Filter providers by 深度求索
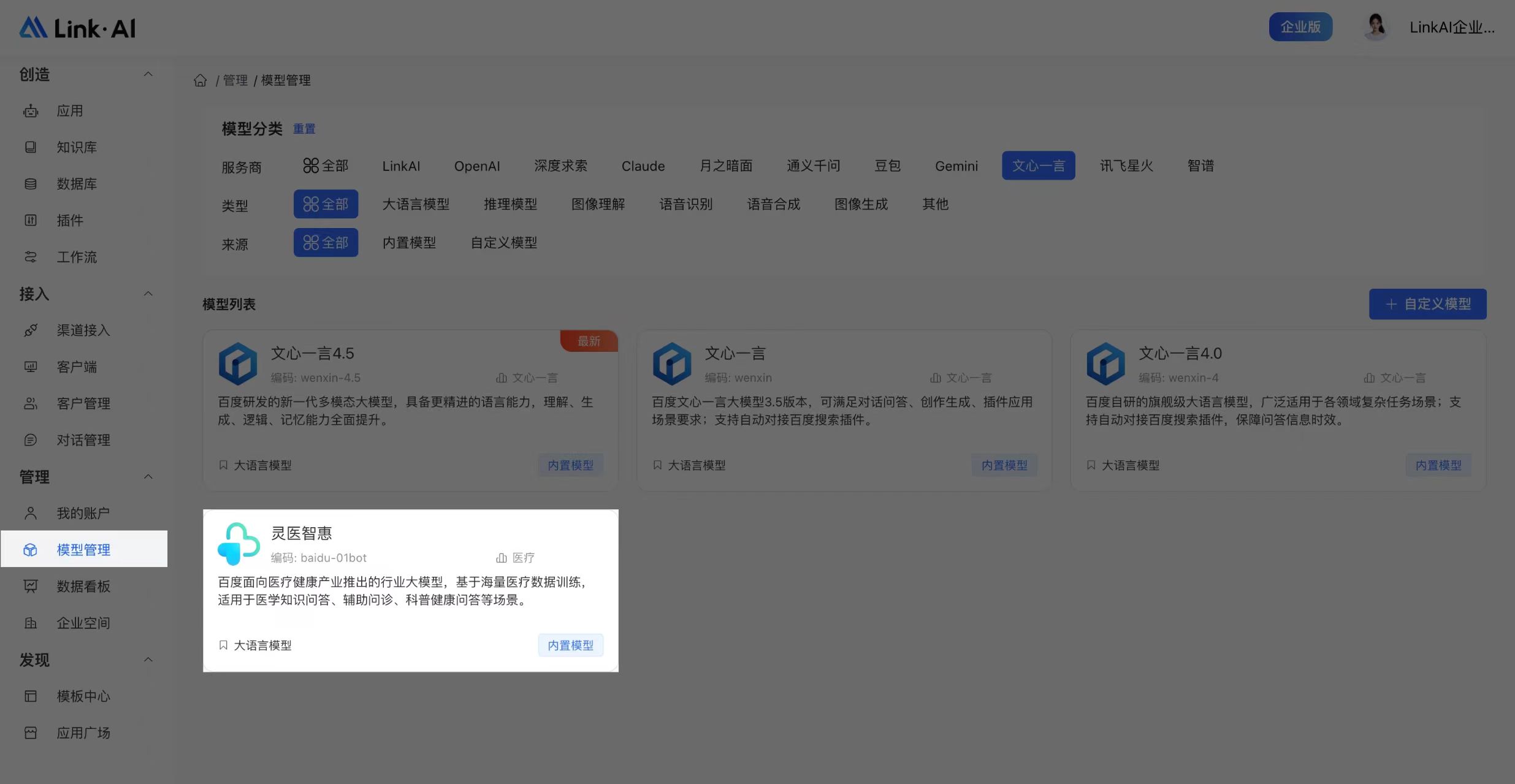 pos(560,166)
